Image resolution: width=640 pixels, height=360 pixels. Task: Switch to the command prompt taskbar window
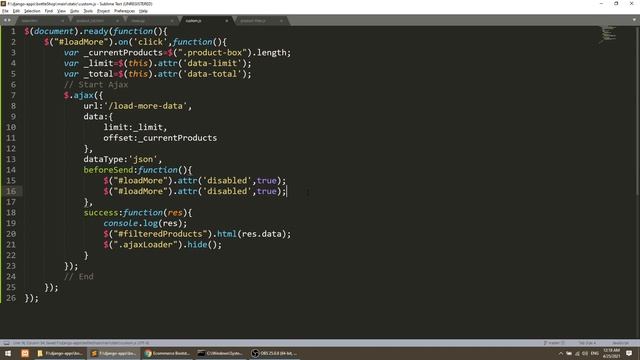pyautogui.click(x=221, y=353)
